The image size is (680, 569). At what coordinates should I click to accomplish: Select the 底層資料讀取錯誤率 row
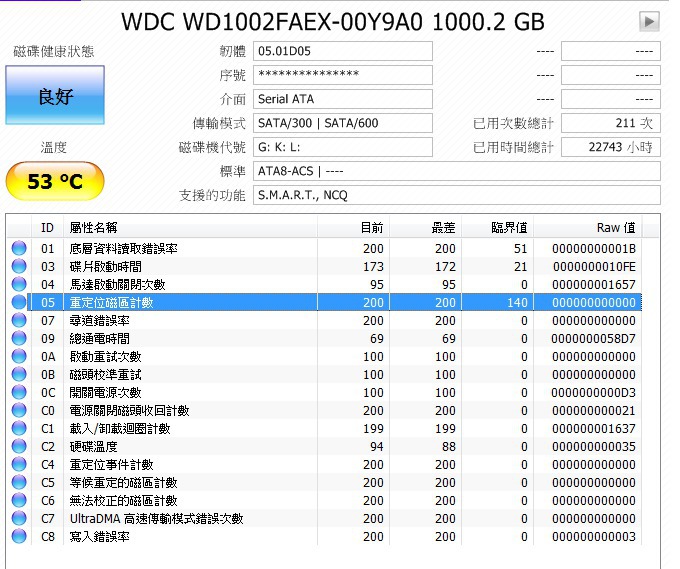324,249
